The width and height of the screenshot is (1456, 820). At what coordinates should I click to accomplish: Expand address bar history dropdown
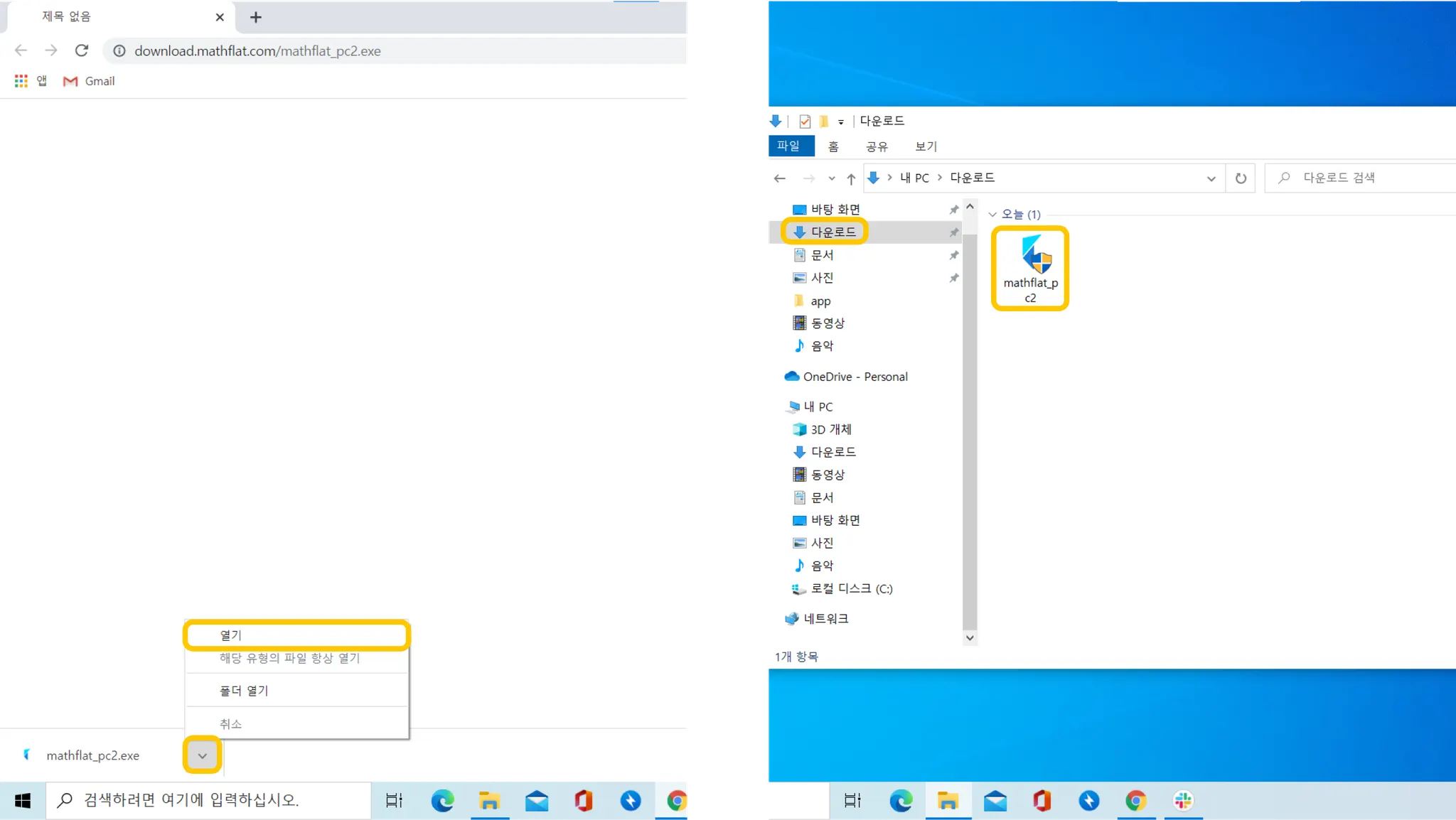click(x=1211, y=178)
